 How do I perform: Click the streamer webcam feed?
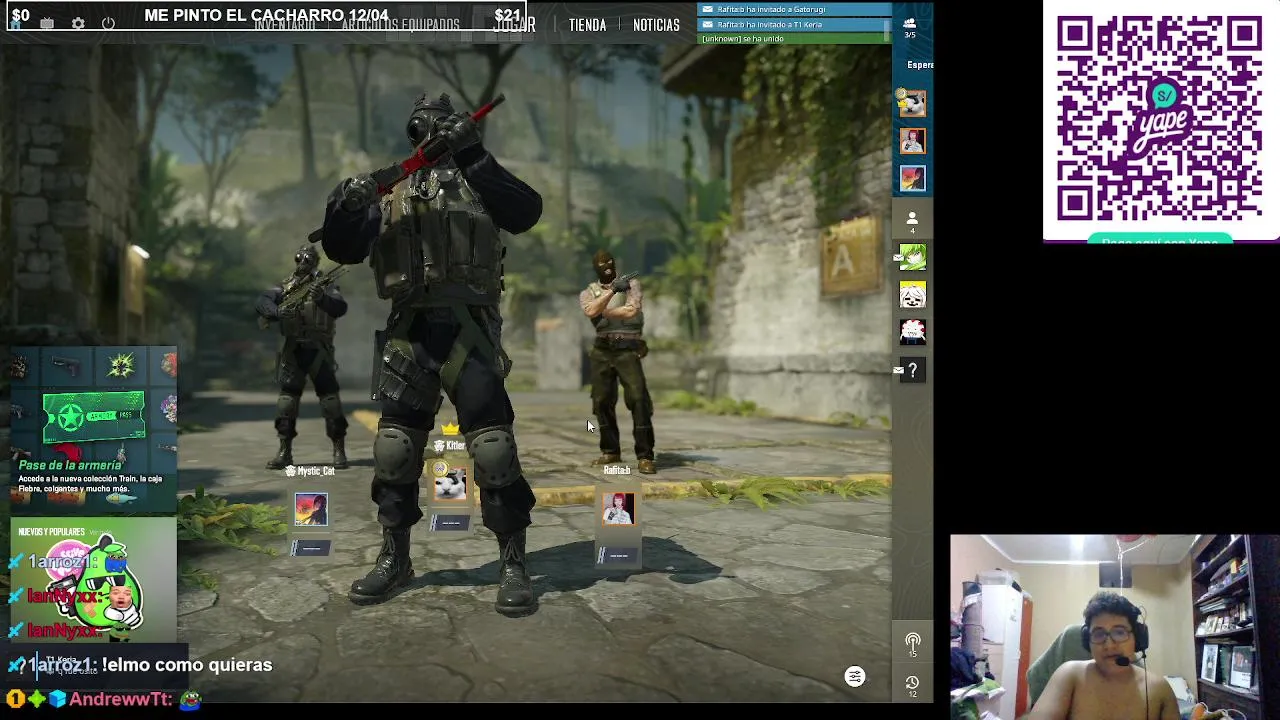[x=1114, y=627]
